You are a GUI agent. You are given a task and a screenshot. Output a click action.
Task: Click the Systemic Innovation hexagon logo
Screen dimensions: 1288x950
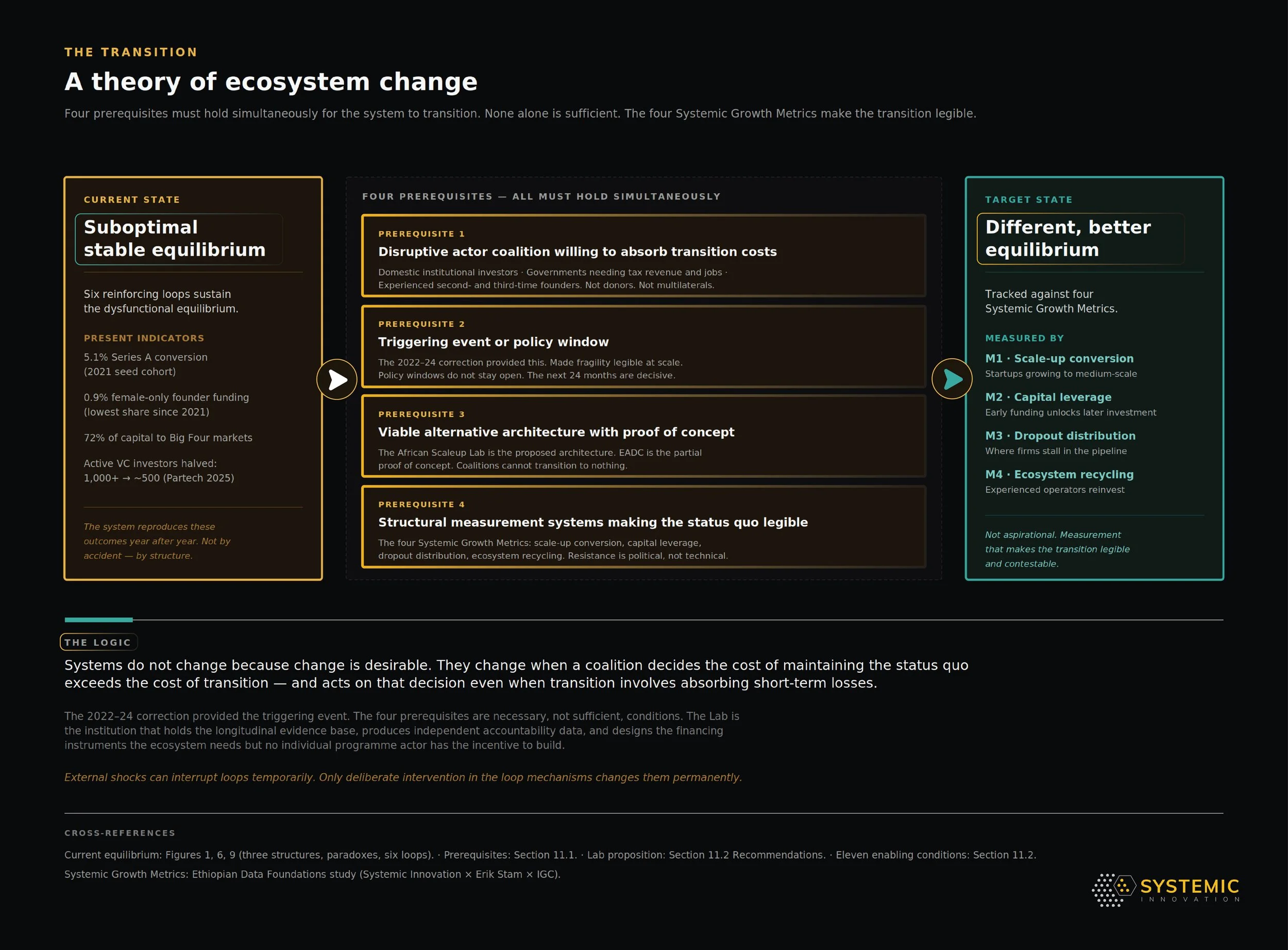pyautogui.click(x=1114, y=890)
